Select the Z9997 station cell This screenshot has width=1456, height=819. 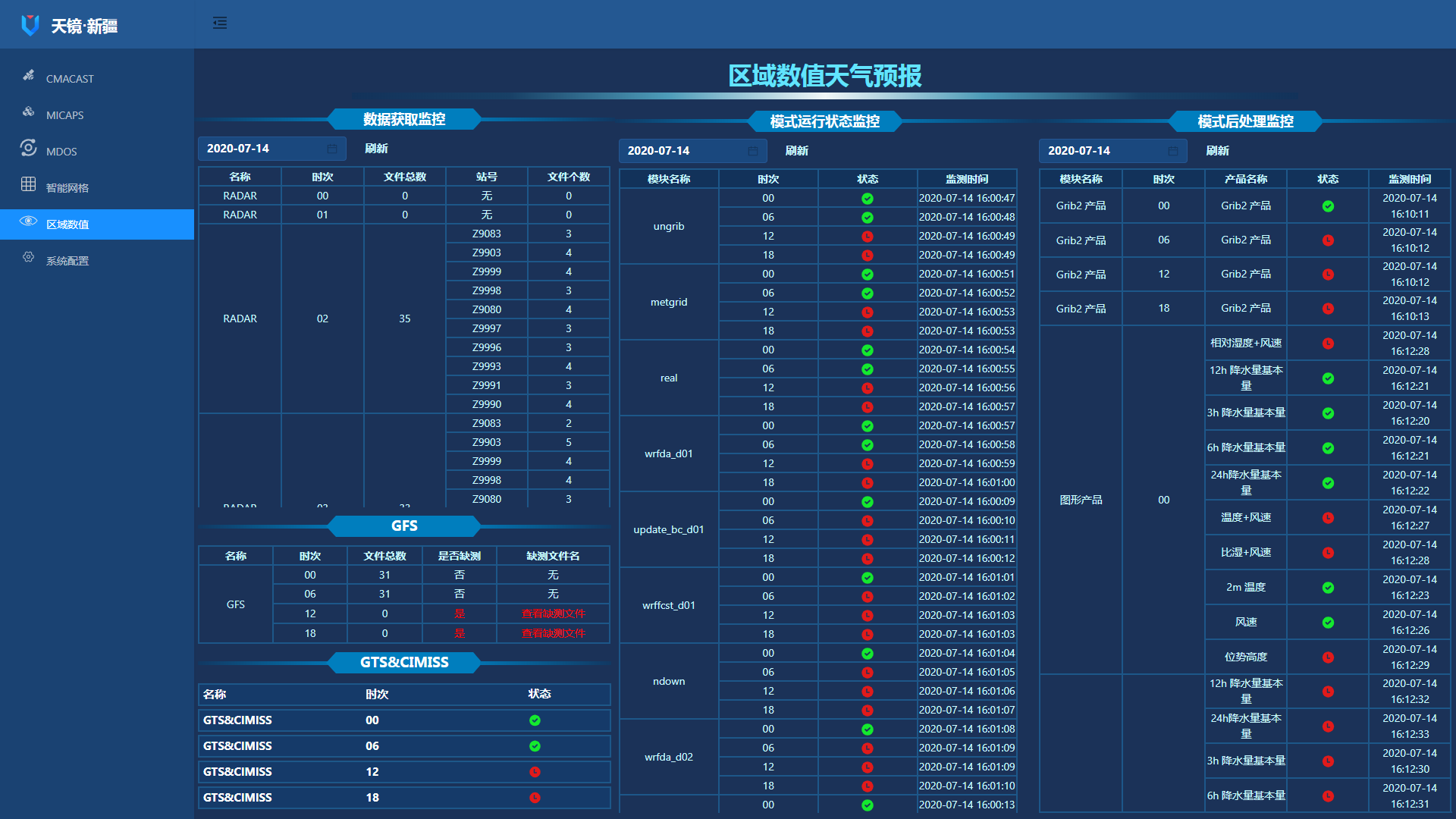487,328
